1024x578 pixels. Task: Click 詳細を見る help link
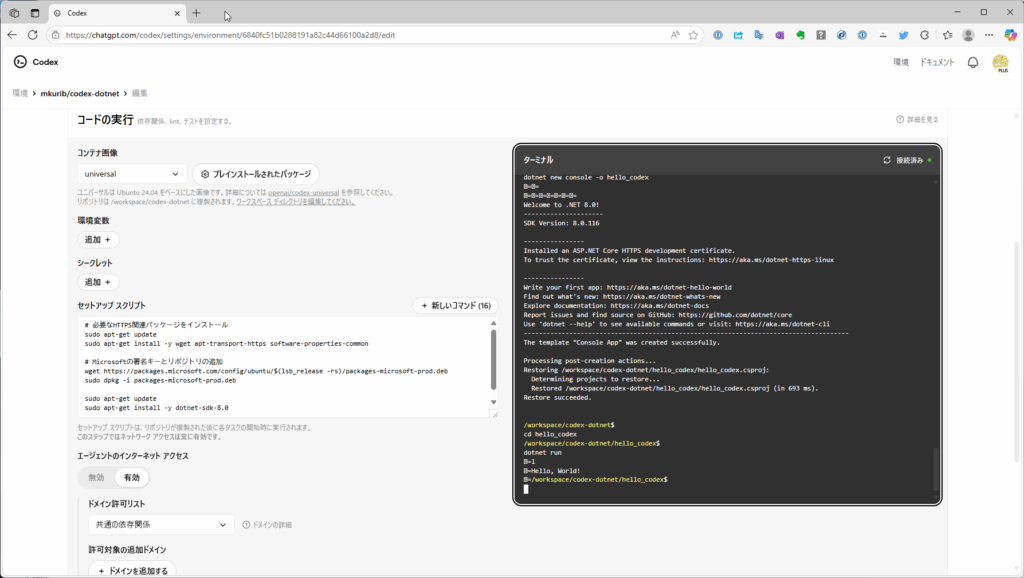coord(918,120)
